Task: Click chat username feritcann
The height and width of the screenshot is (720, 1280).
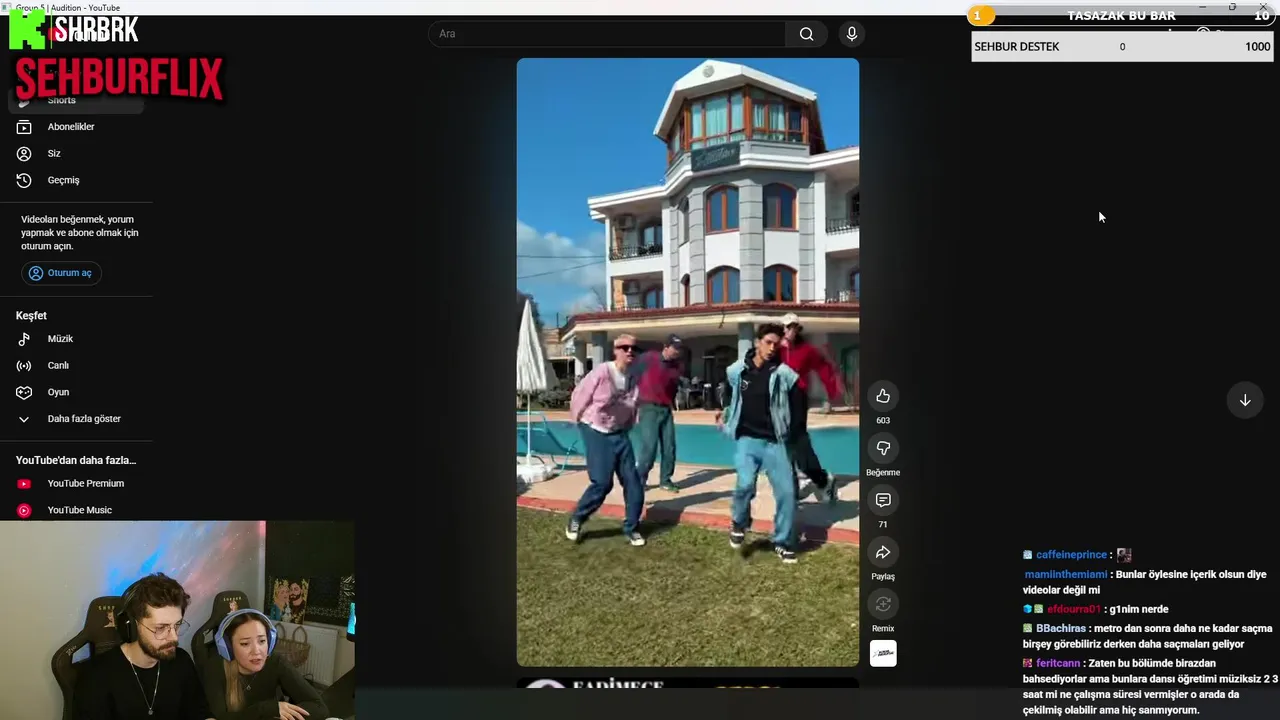Action: tap(1058, 663)
